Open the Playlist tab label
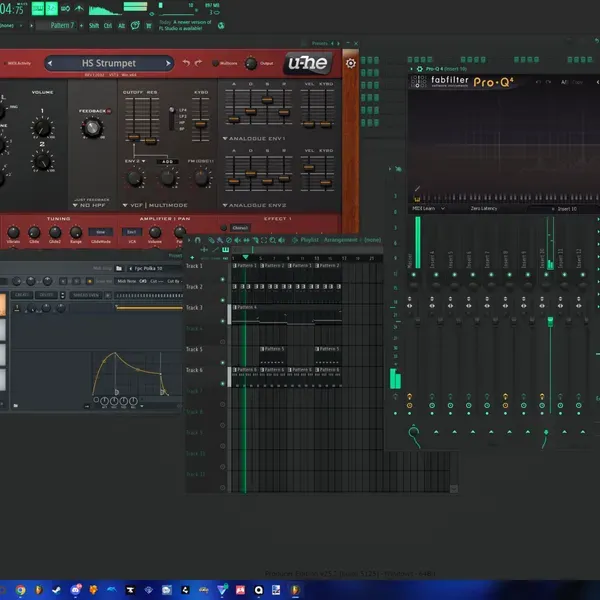 pyautogui.click(x=309, y=240)
